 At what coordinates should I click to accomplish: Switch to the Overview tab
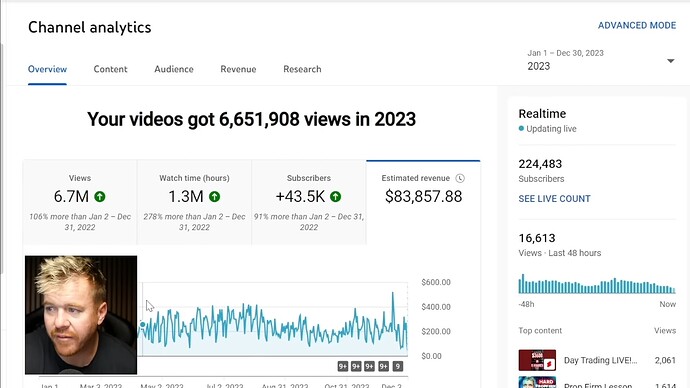point(47,69)
